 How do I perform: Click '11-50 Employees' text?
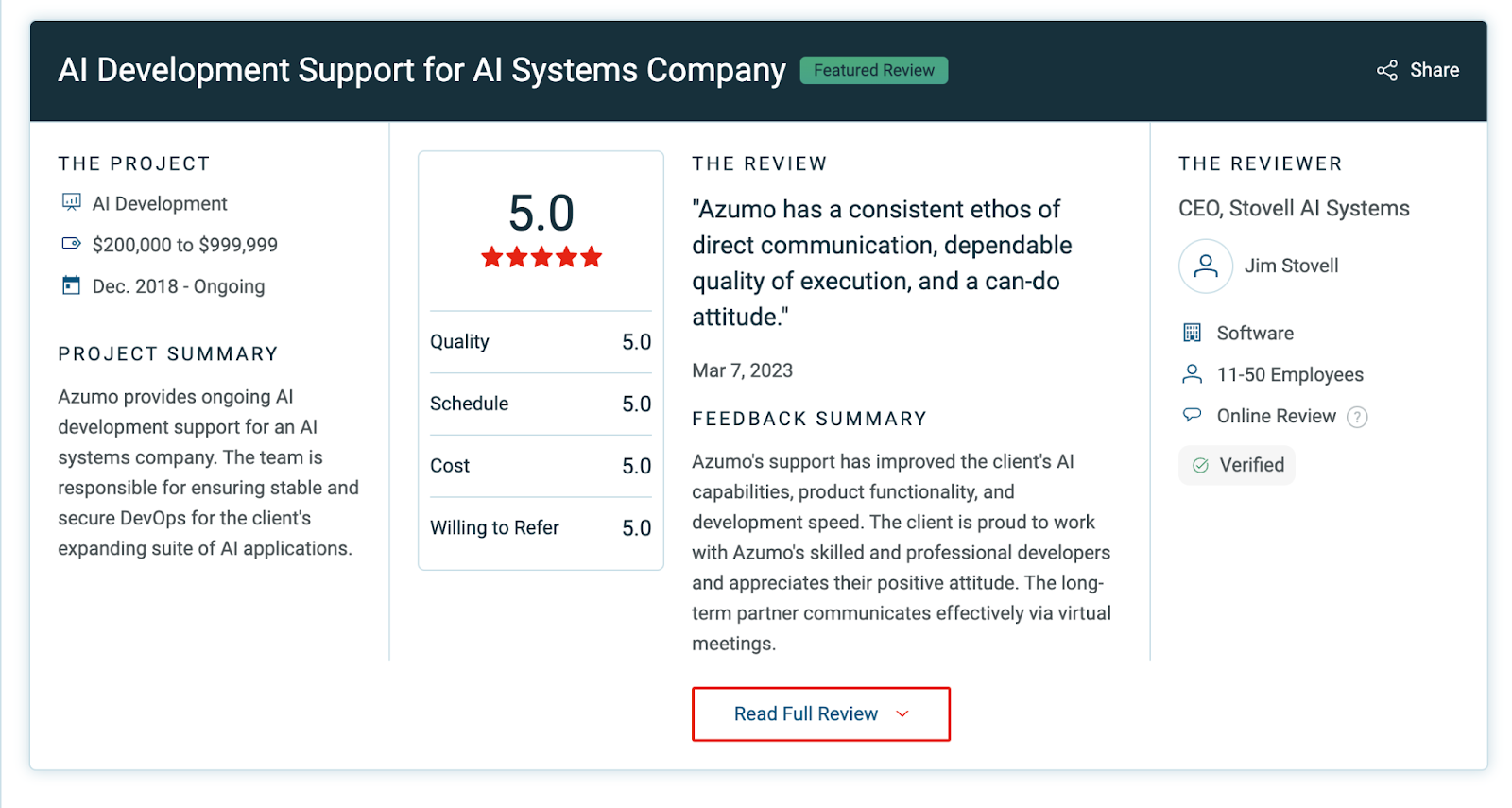1290,375
